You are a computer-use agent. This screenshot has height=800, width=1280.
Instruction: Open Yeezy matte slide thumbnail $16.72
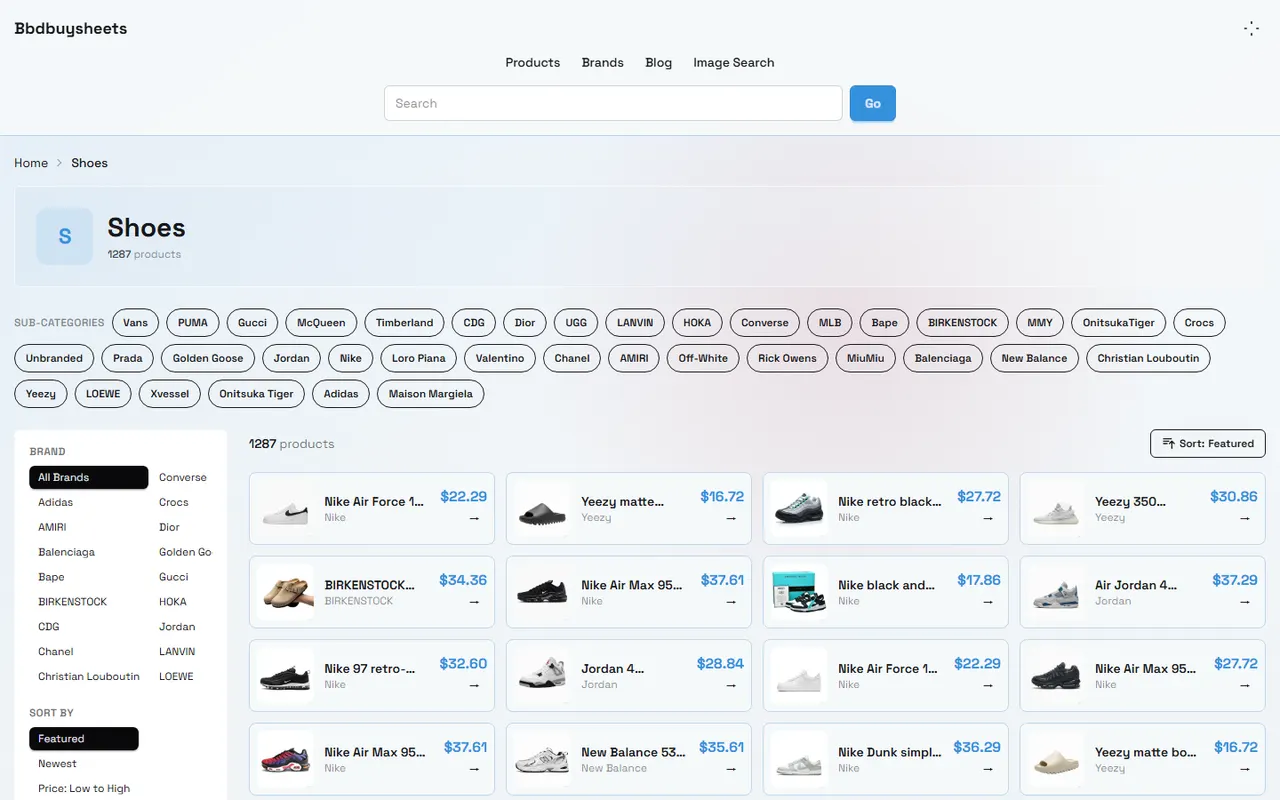tap(543, 509)
